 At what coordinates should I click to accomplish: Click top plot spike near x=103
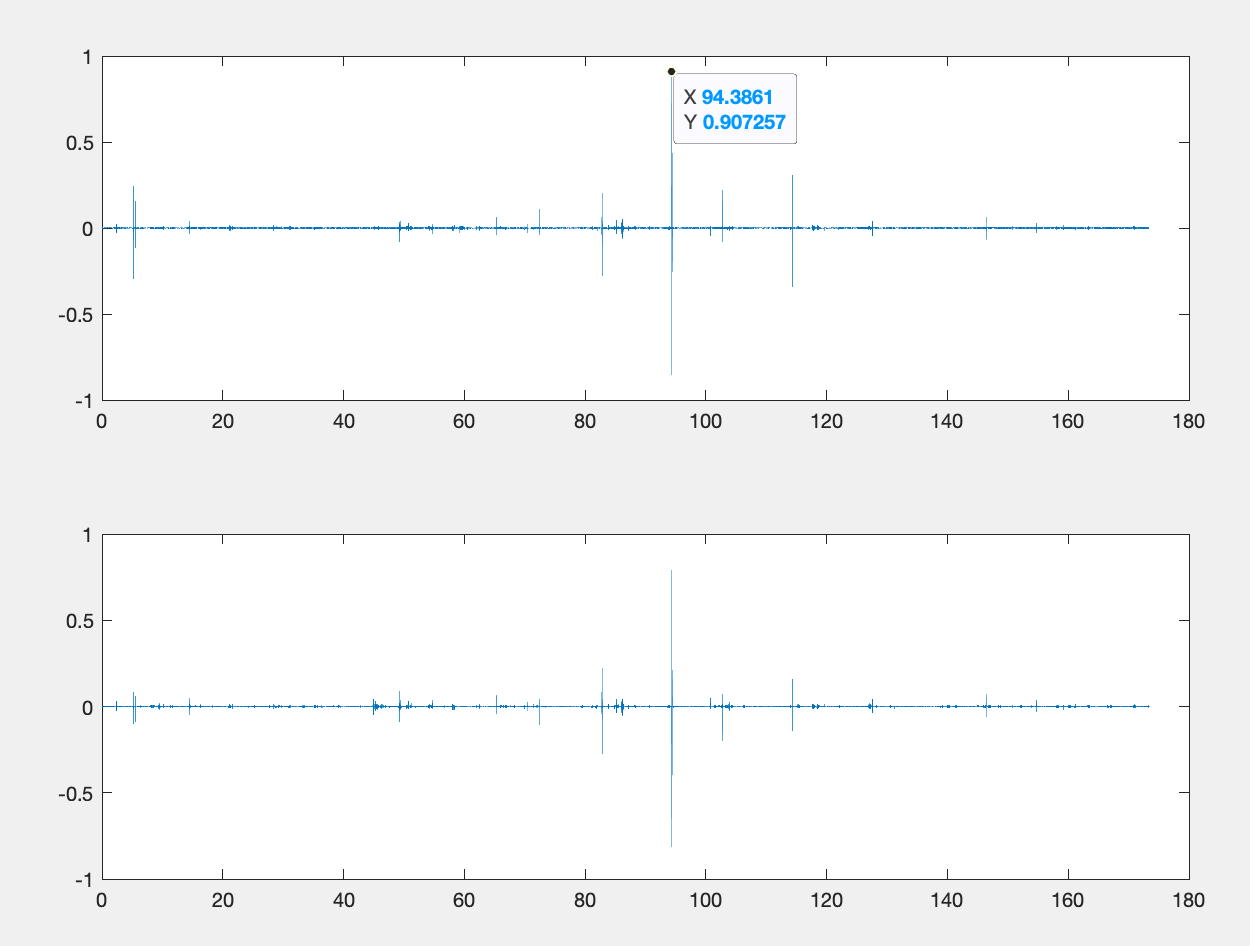(x=722, y=205)
